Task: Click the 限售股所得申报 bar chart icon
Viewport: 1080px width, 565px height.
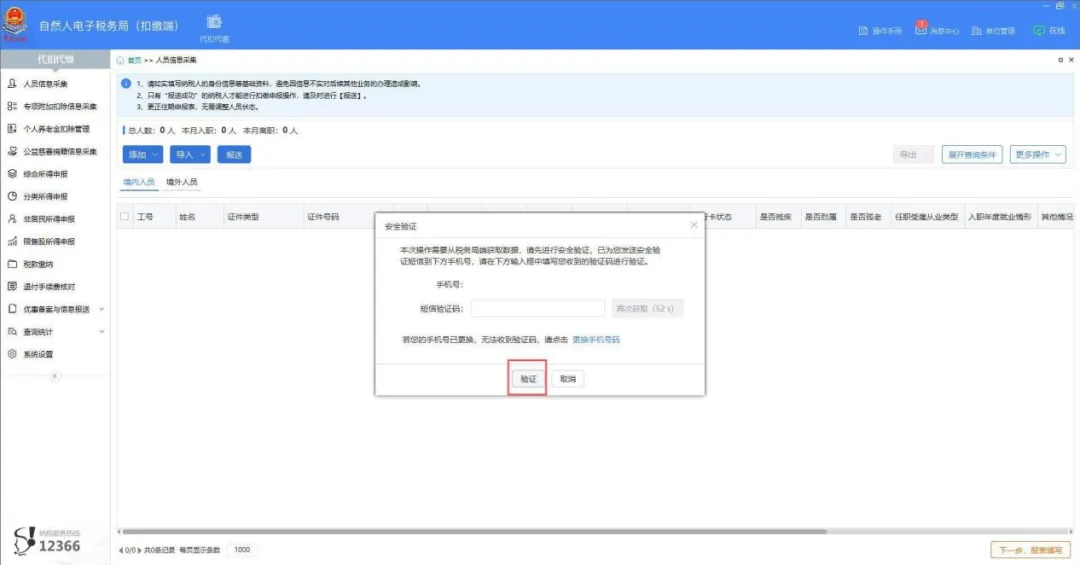Action: coord(12,241)
